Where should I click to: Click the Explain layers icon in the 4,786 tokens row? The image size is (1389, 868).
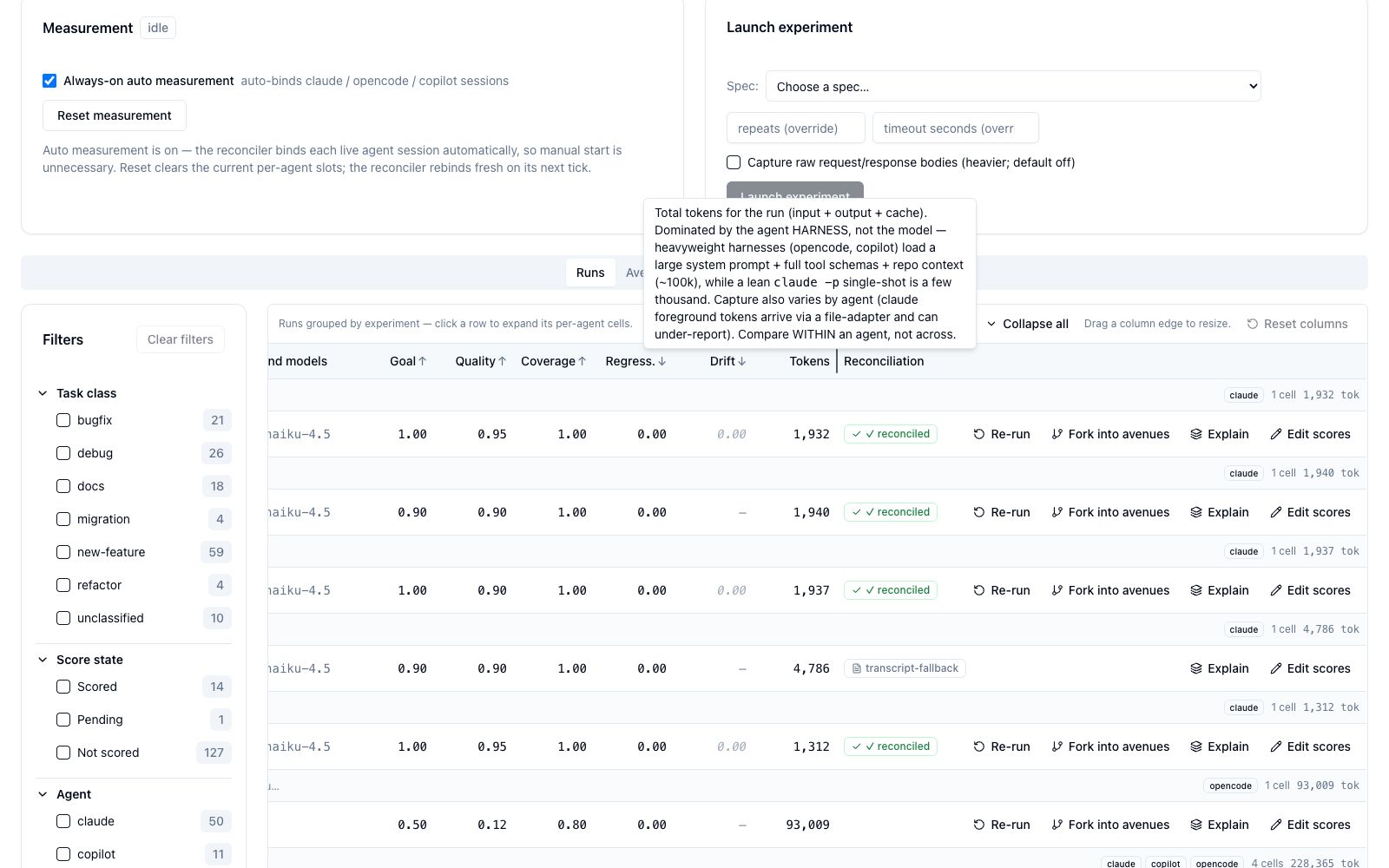[1196, 668]
